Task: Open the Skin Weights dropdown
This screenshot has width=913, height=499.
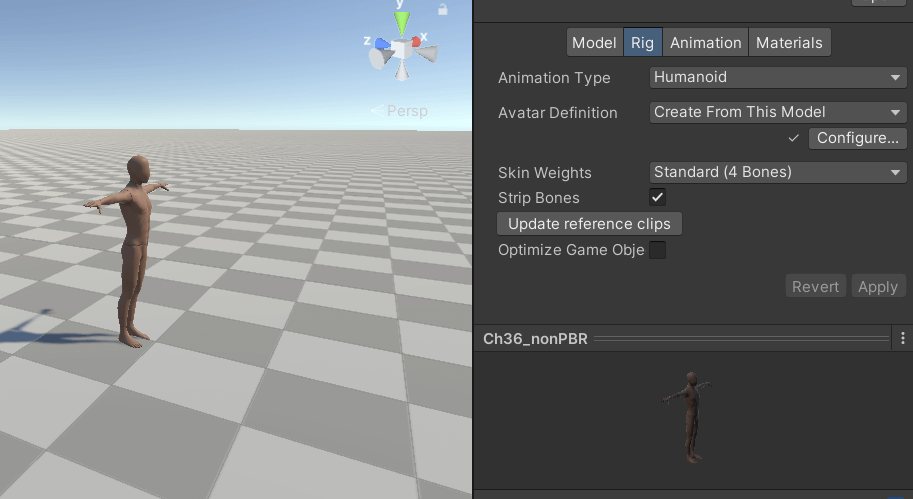Action: click(778, 172)
